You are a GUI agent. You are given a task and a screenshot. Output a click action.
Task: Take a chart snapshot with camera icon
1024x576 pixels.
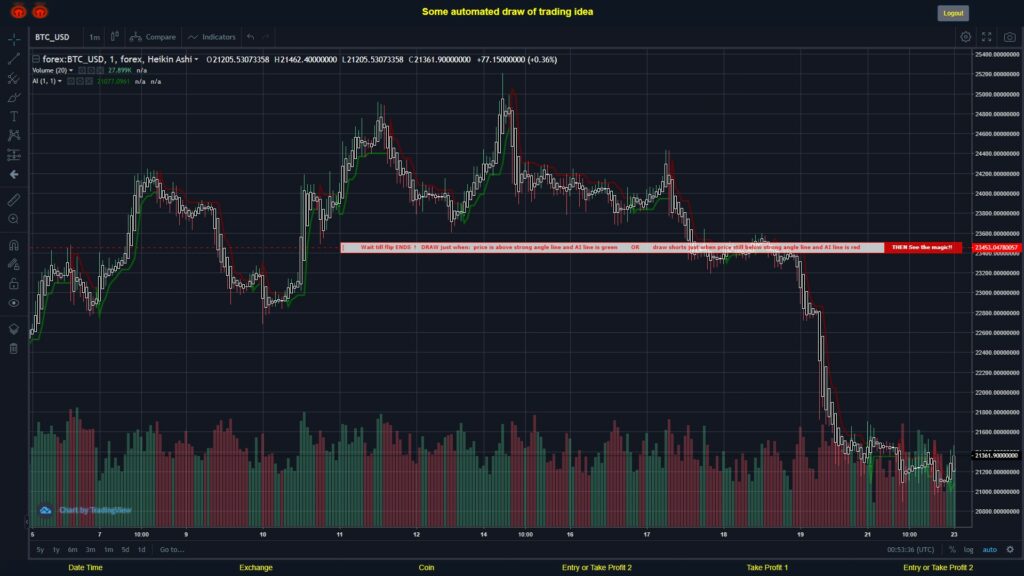click(1010, 37)
